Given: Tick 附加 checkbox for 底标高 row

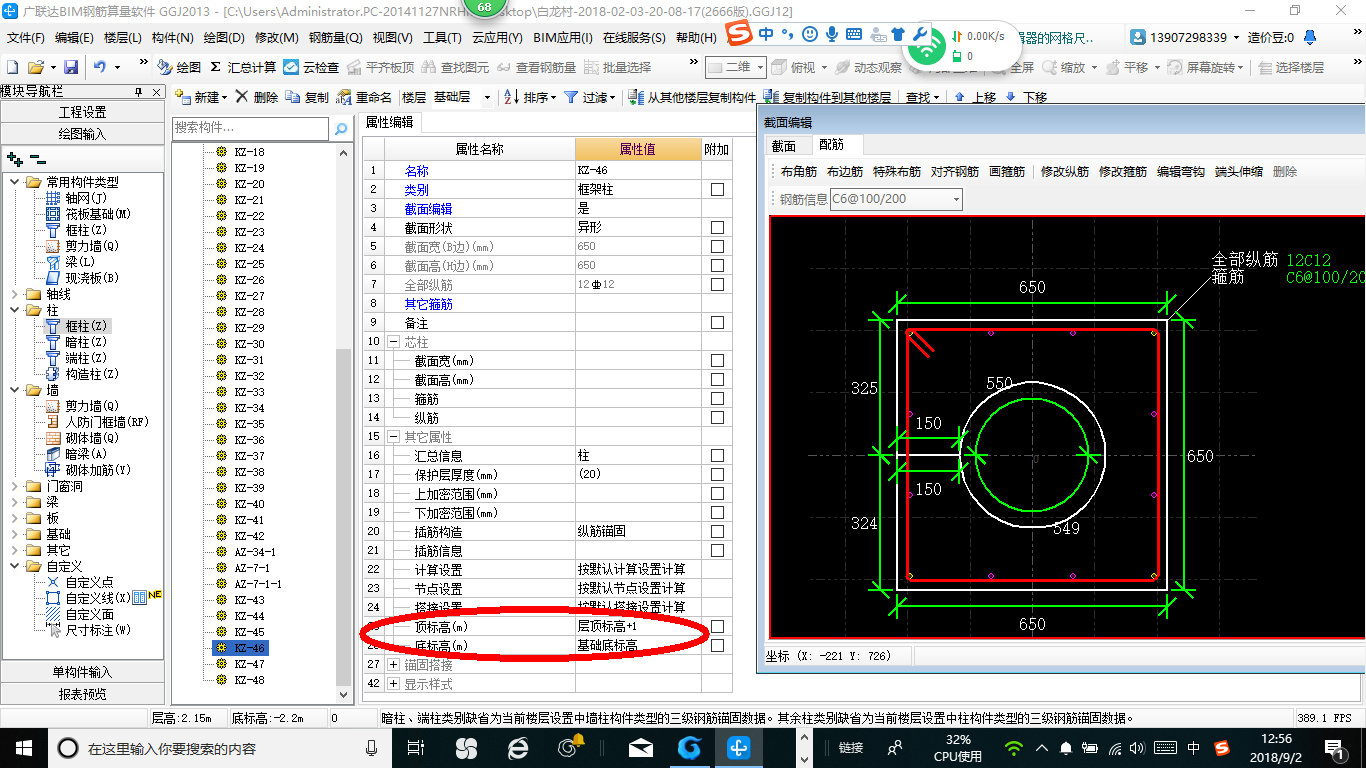Looking at the screenshot, I should (717, 645).
